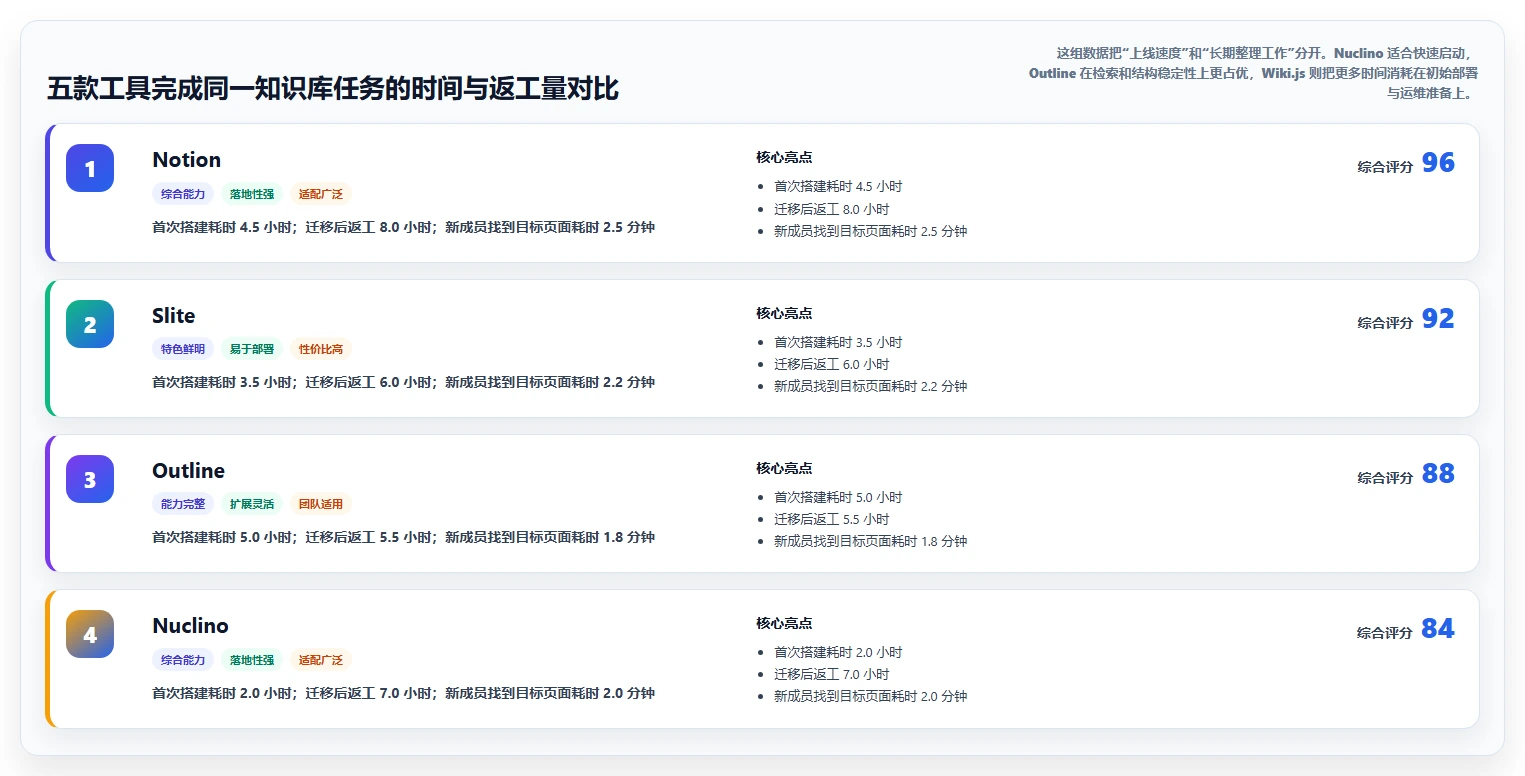1525x776 pixels.
Task: Select the 适配广泛 tag under Nuclino
Action: [321, 660]
